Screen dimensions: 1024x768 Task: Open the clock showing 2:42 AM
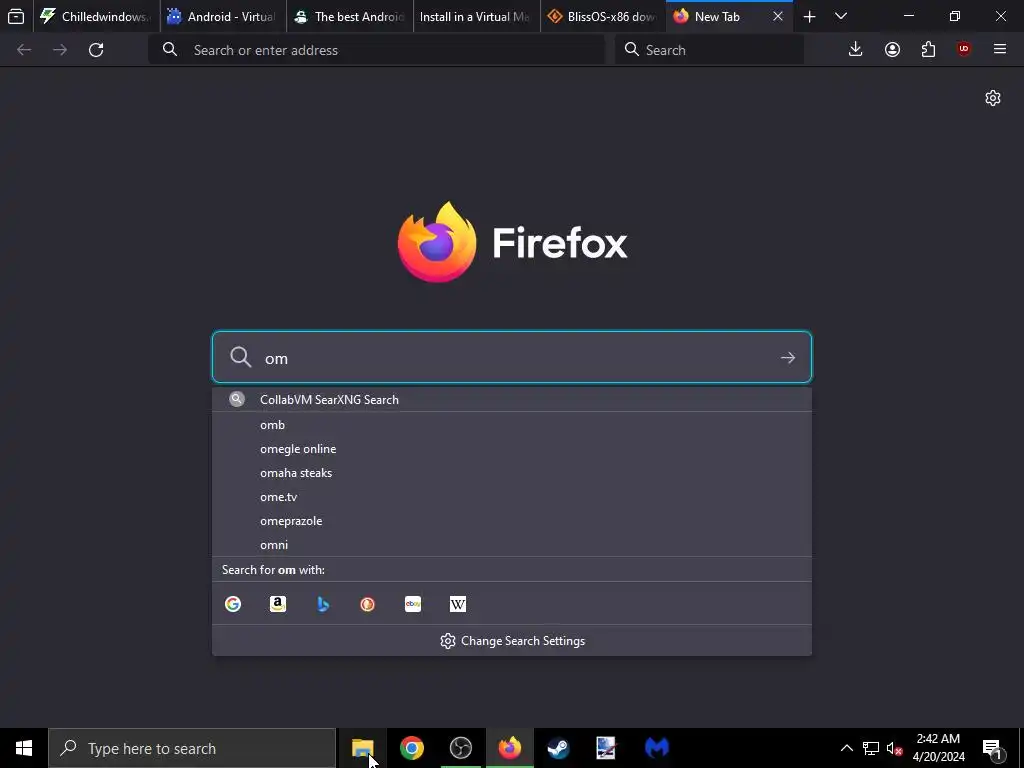pos(938,748)
